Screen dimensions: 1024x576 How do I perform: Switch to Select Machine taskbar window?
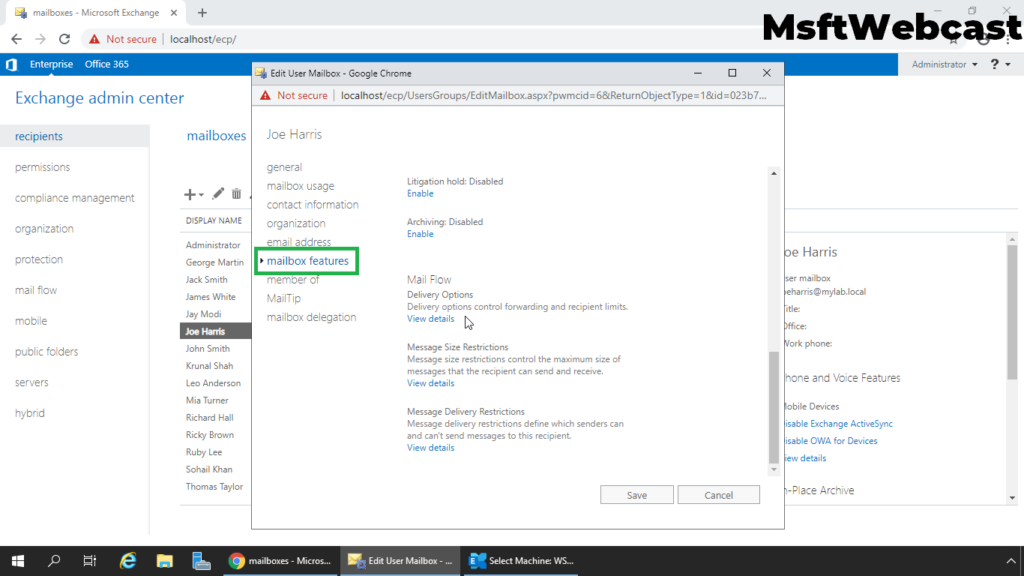point(521,560)
